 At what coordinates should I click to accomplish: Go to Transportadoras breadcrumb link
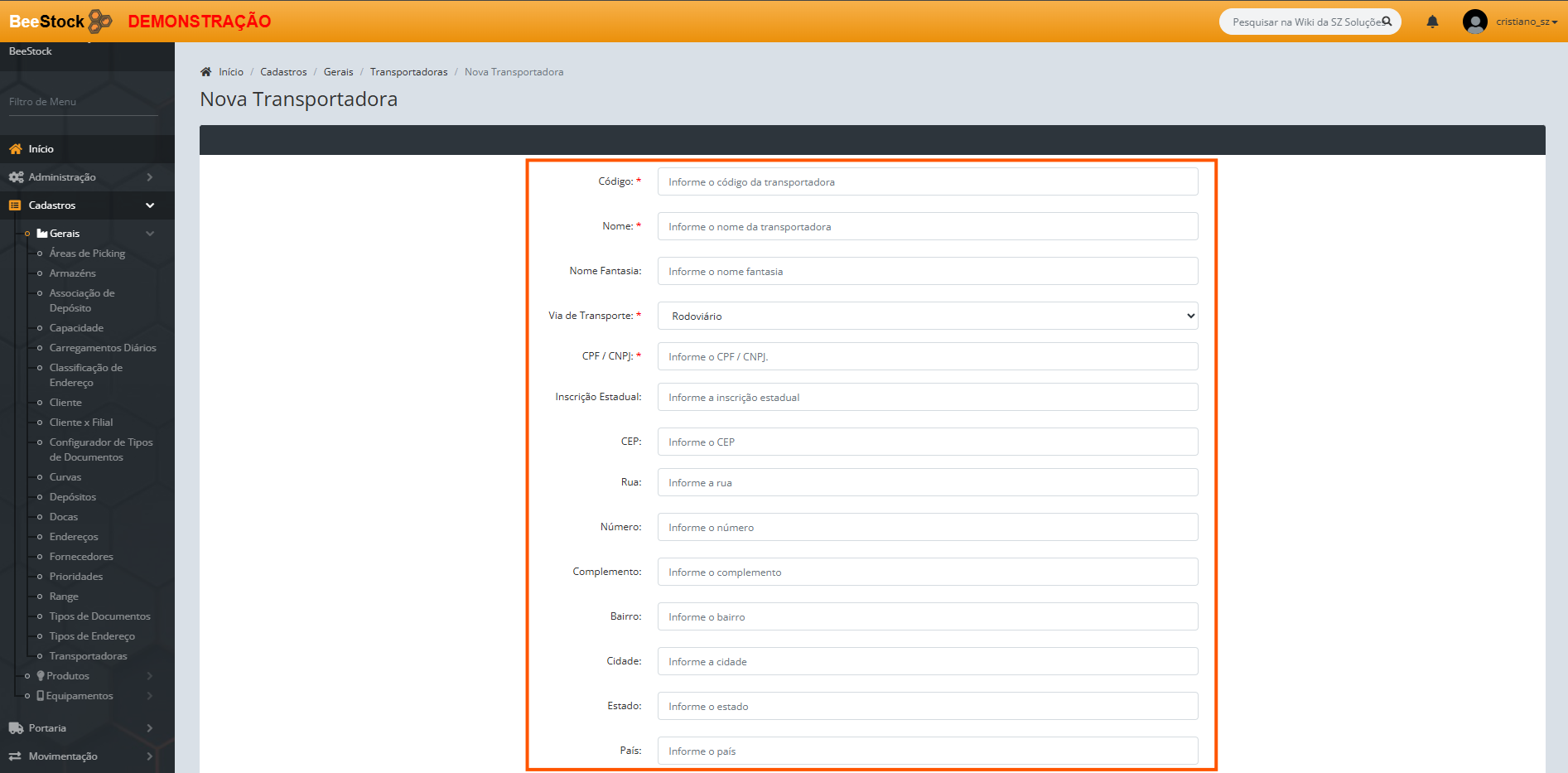coord(408,72)
